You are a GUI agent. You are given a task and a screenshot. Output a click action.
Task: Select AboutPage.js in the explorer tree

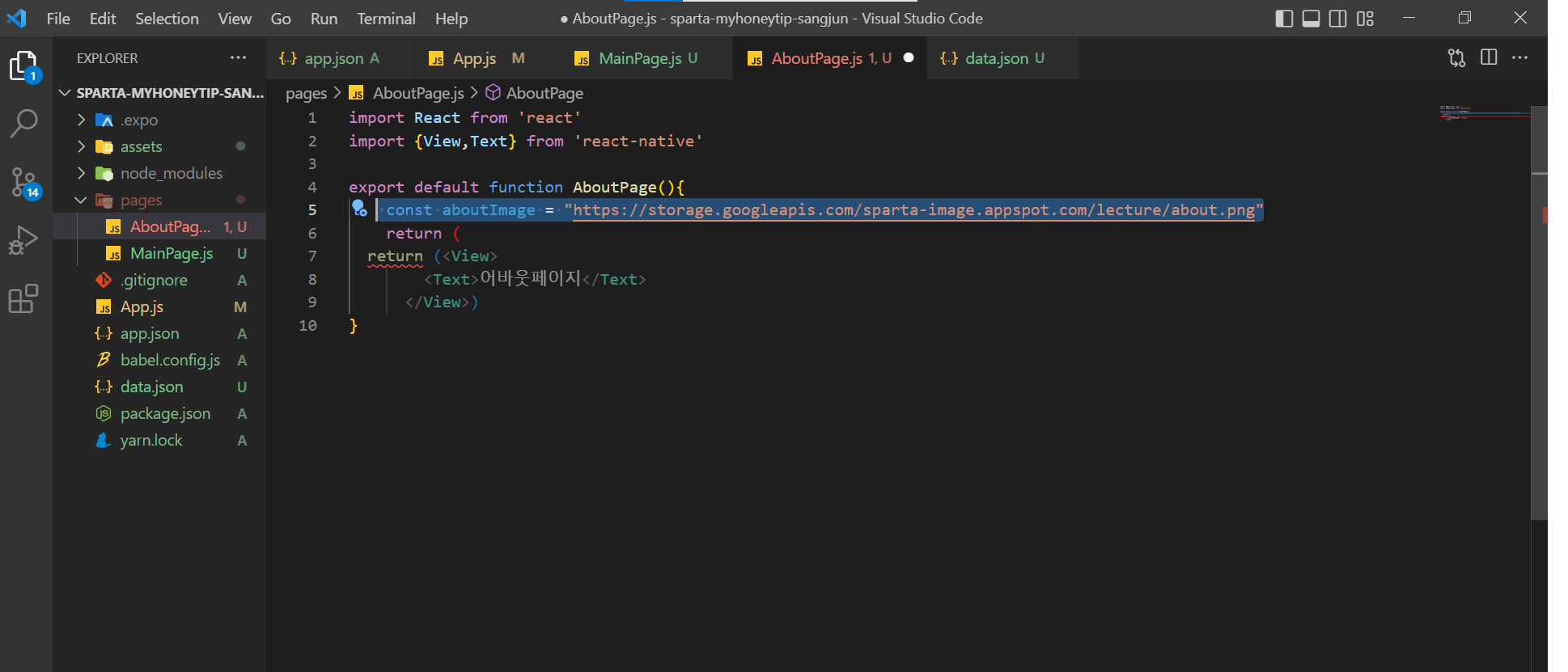tap(159, 226)
